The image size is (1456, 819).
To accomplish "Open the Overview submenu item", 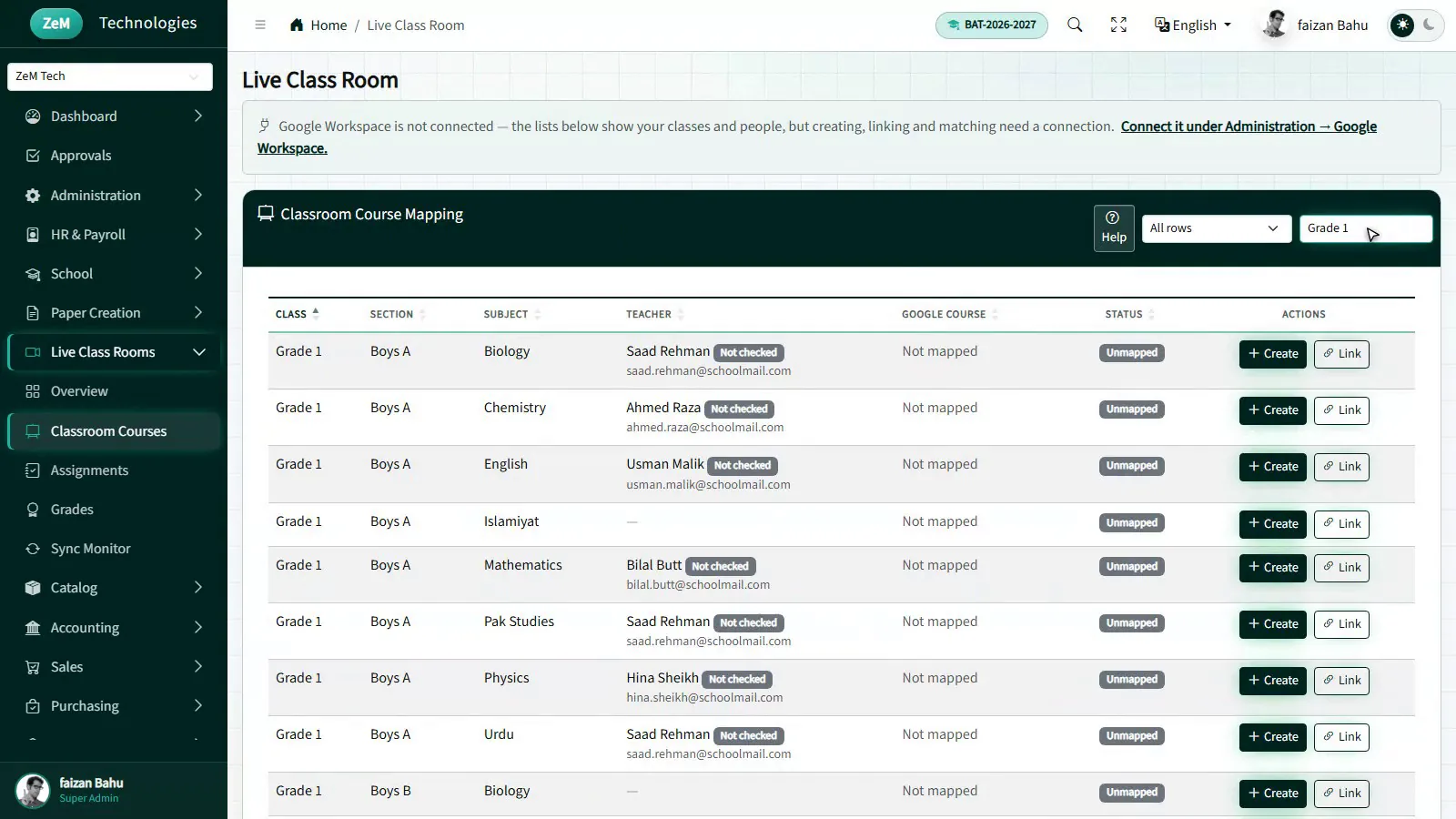I will 114,391.
